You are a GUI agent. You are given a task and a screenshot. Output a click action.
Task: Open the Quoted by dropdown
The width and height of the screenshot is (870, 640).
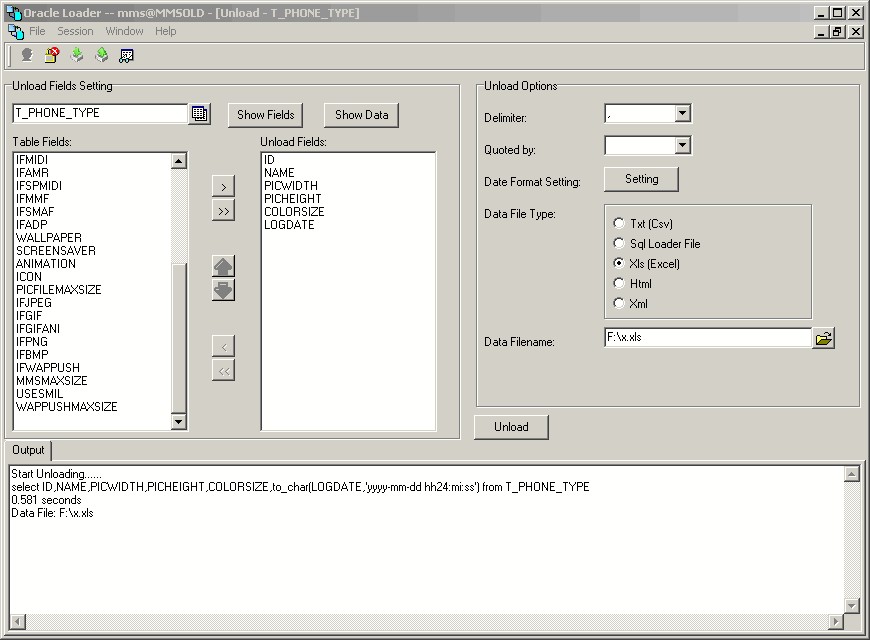682,146
